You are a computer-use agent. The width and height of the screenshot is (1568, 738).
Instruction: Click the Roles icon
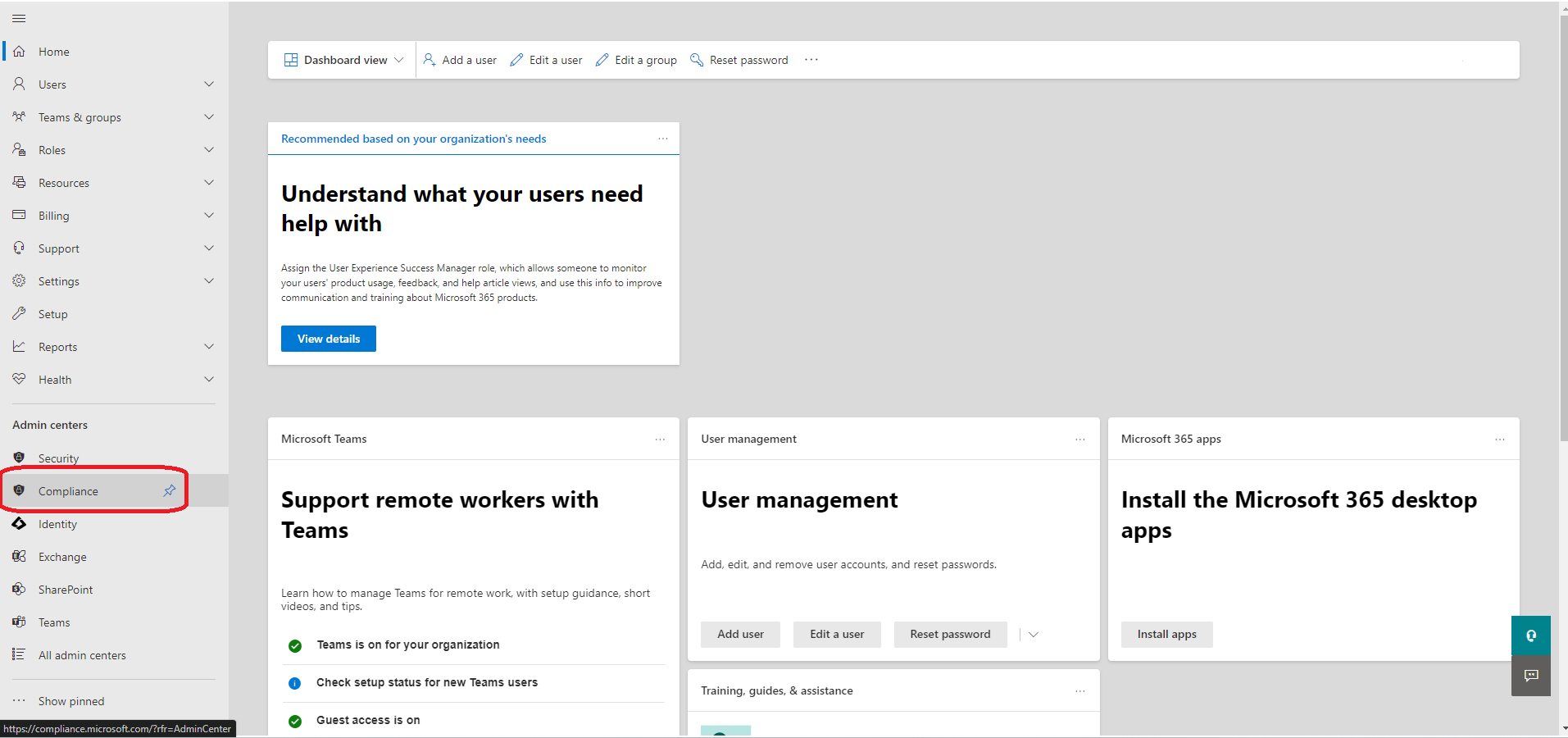tap(19, 149)
